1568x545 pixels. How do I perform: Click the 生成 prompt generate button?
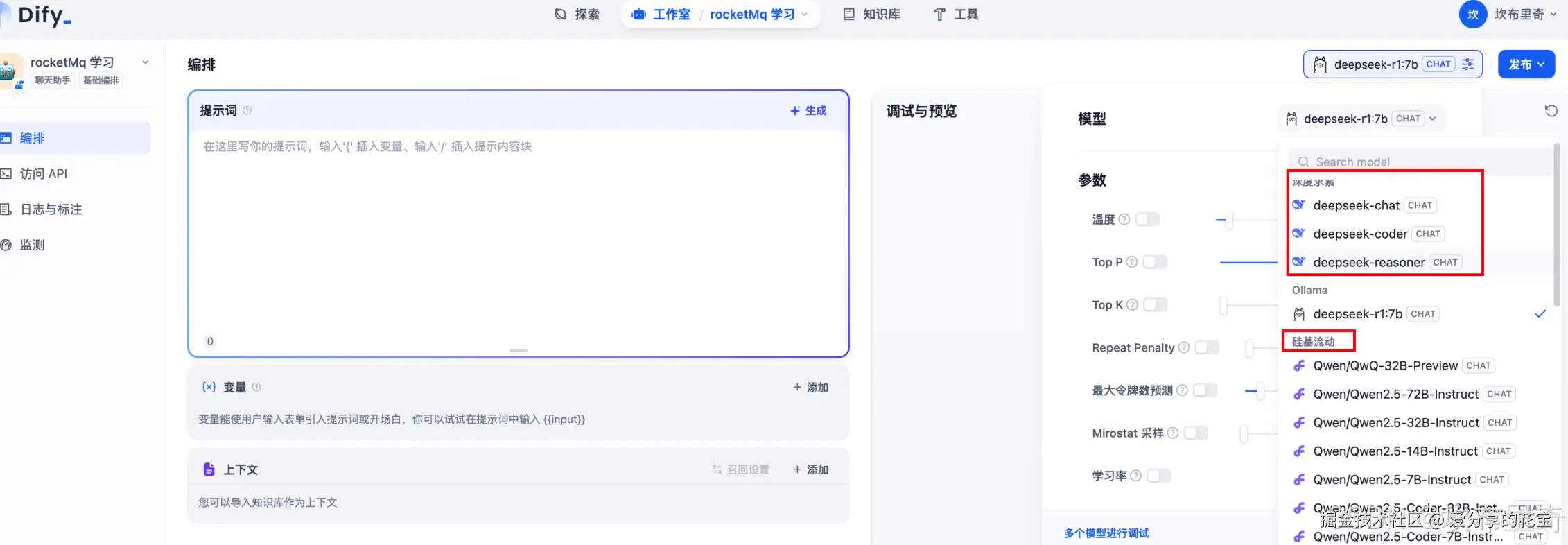click(x=808, y=111)
